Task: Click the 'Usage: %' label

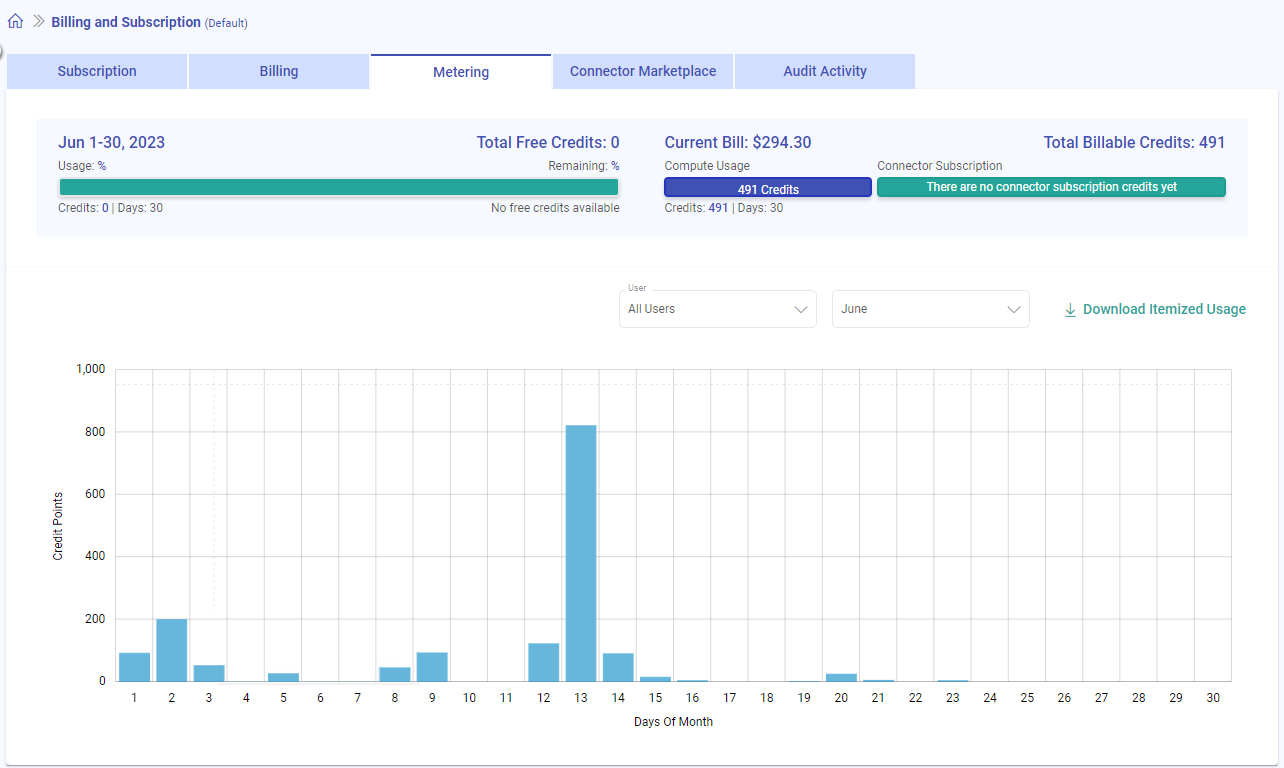Action: tap(82, 166)
